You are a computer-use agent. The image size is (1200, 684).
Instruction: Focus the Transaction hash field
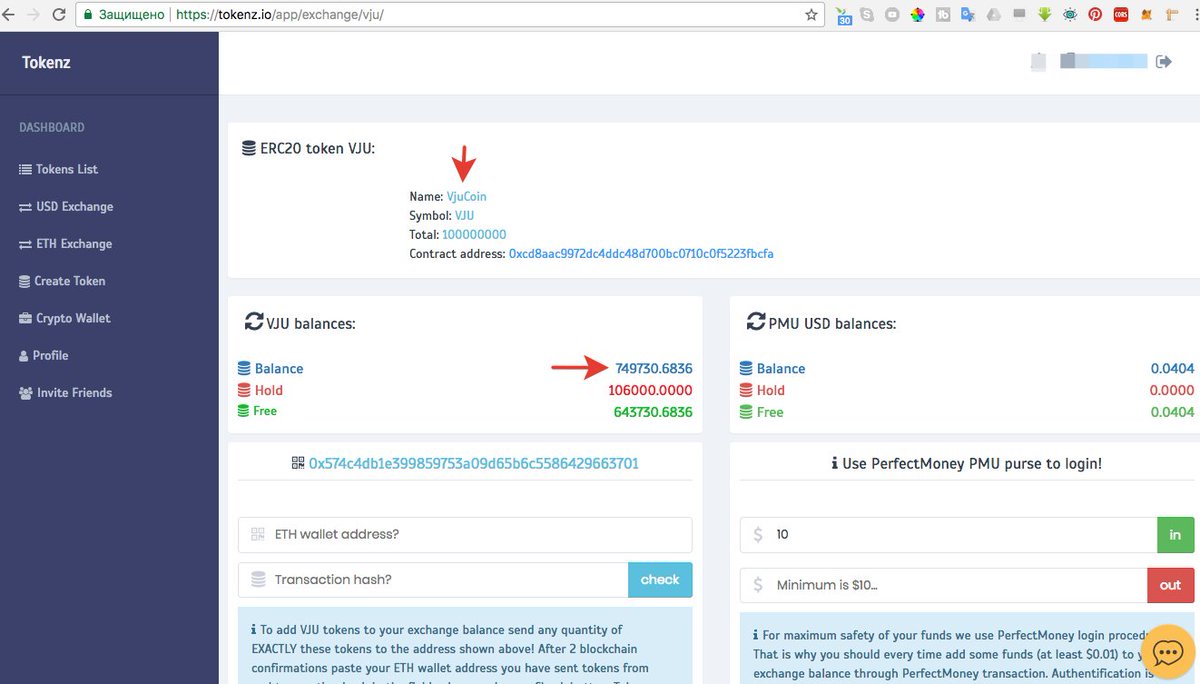[433, 579]
